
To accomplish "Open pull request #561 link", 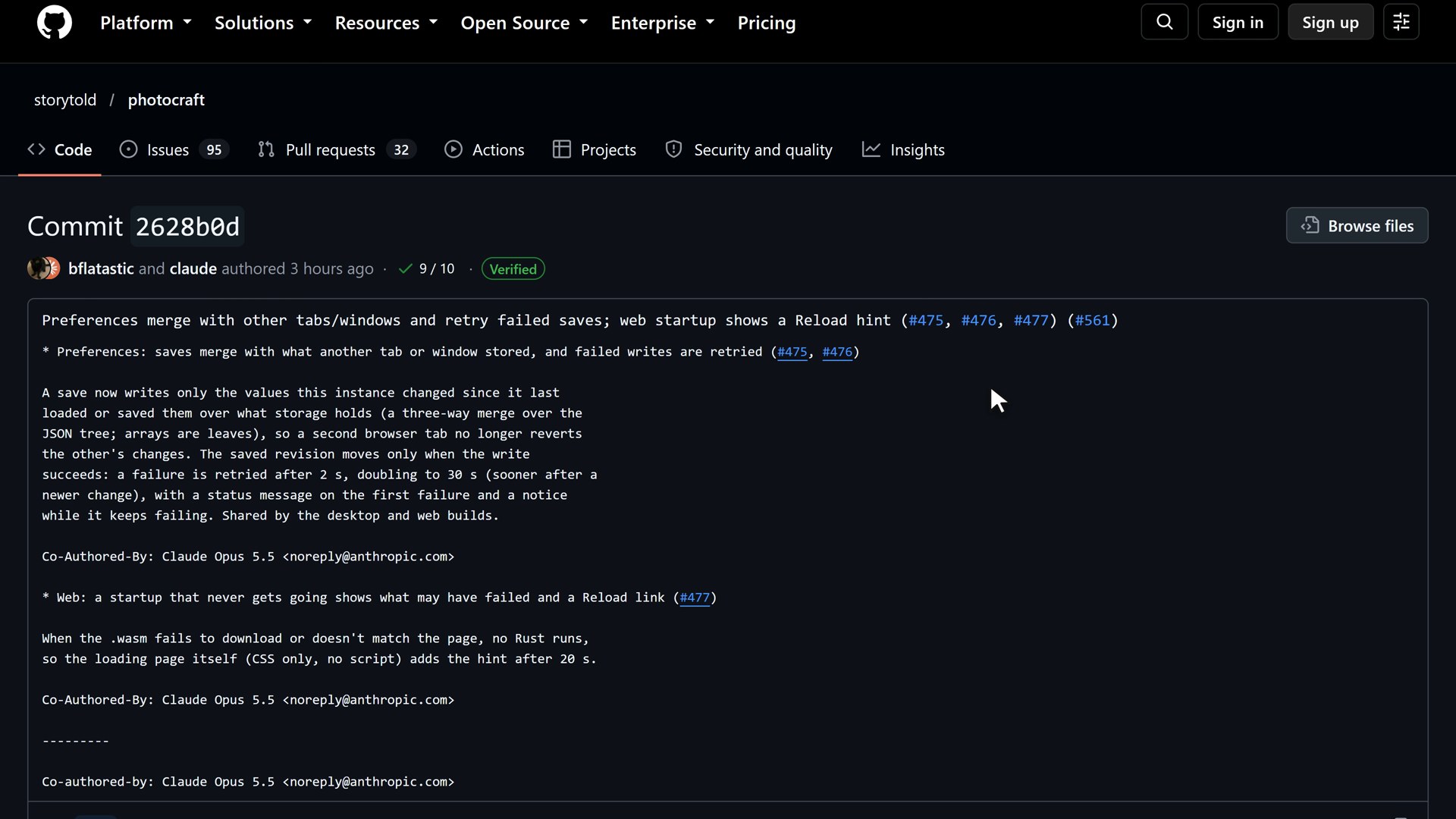I will coord(1093,320).
